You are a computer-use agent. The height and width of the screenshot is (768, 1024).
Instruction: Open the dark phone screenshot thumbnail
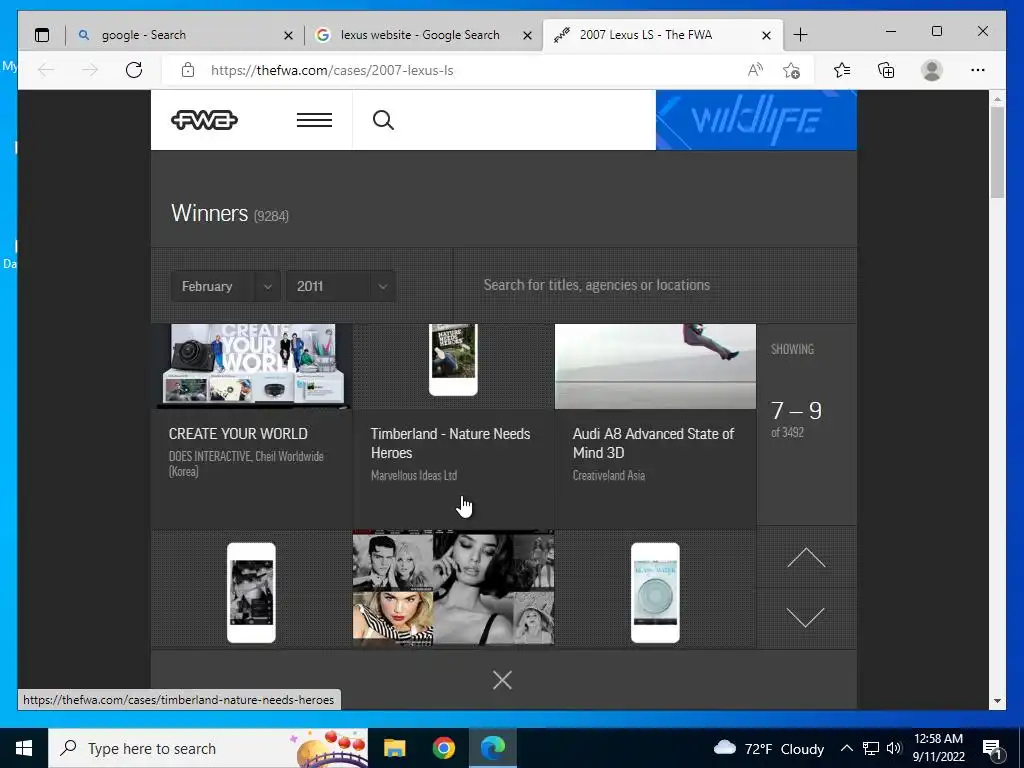coord(251,593)
